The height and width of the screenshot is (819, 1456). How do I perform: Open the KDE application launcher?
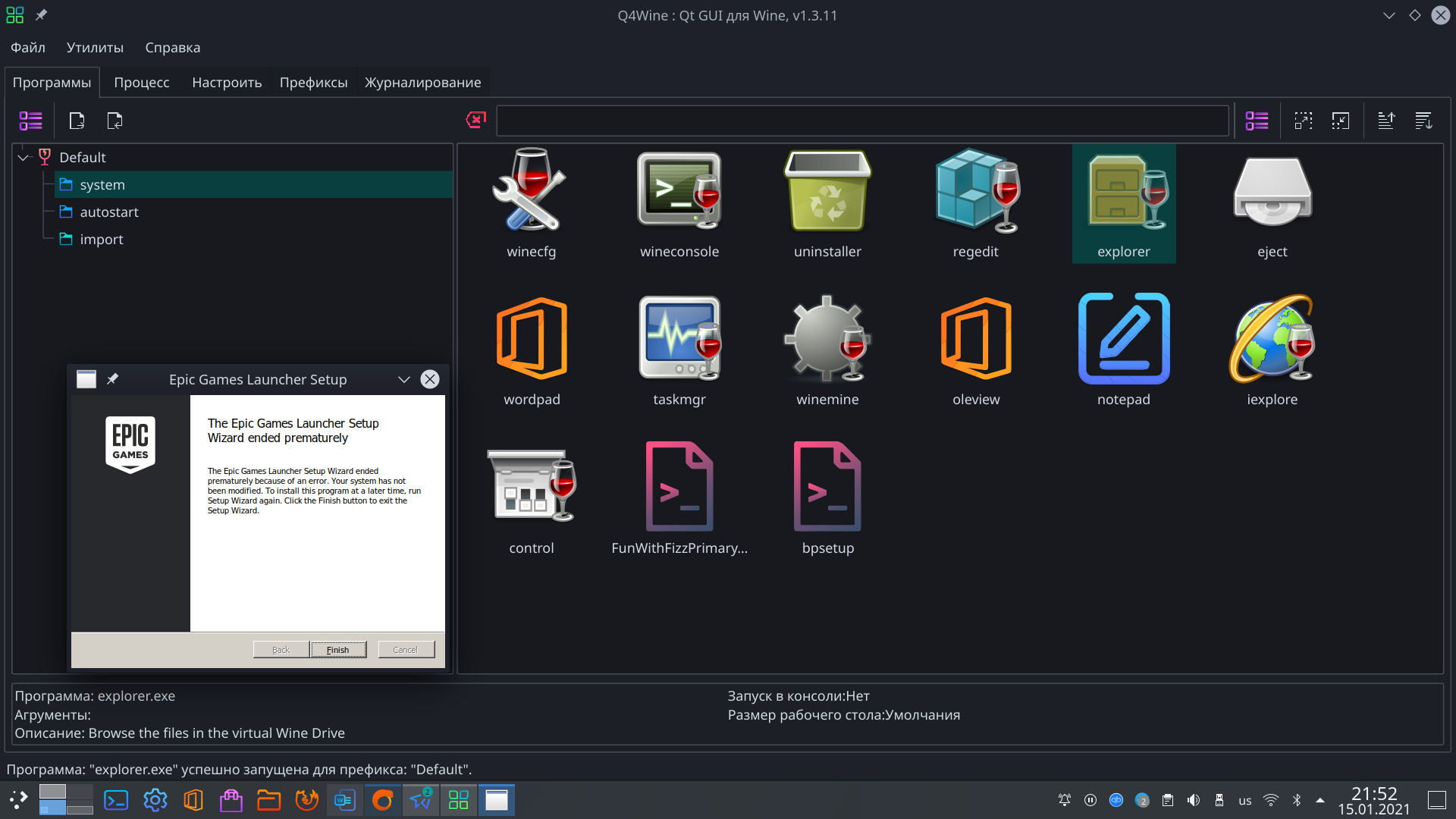18,799
